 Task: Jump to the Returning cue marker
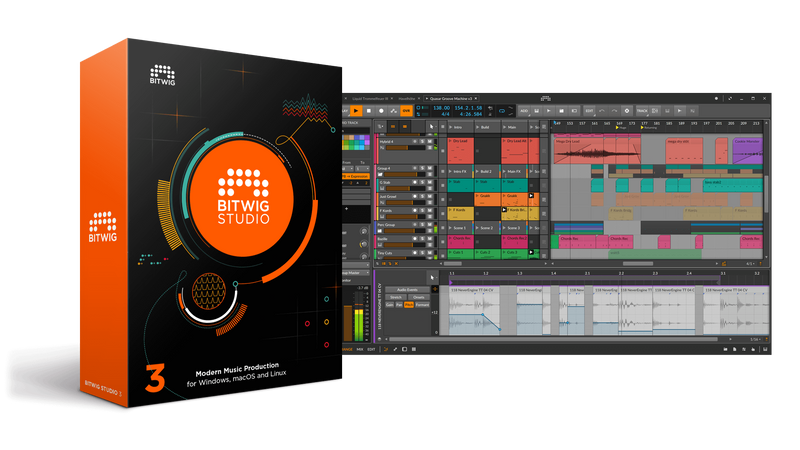coord(650,128)
